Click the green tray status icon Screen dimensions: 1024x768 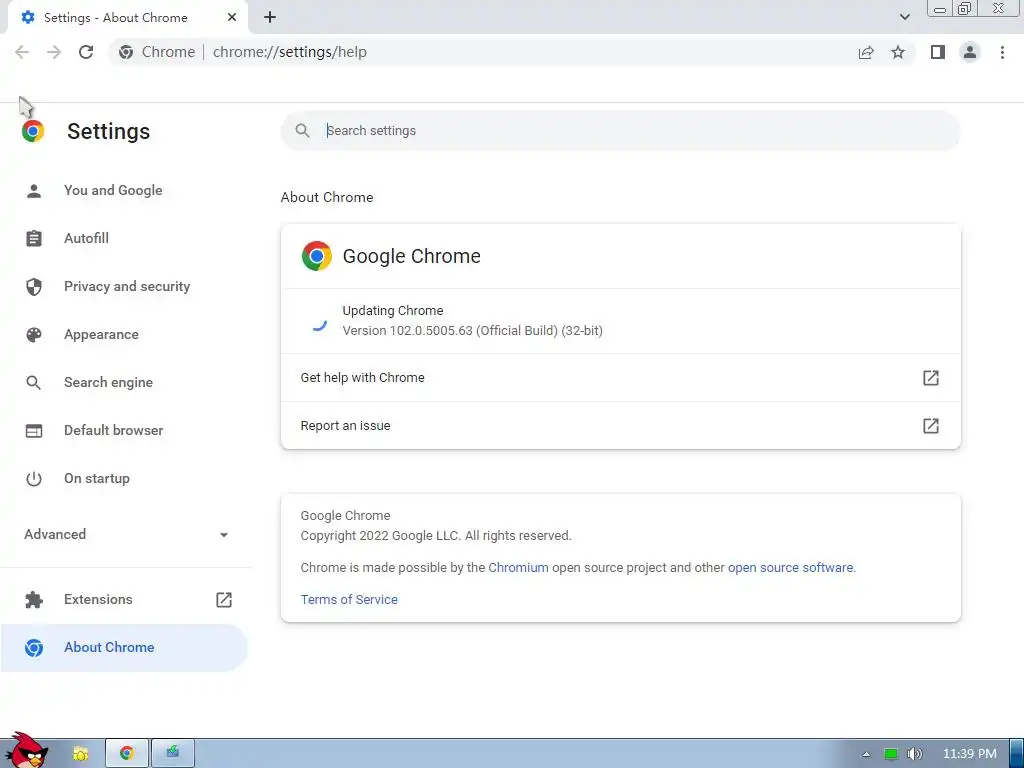tap(891, 754)
